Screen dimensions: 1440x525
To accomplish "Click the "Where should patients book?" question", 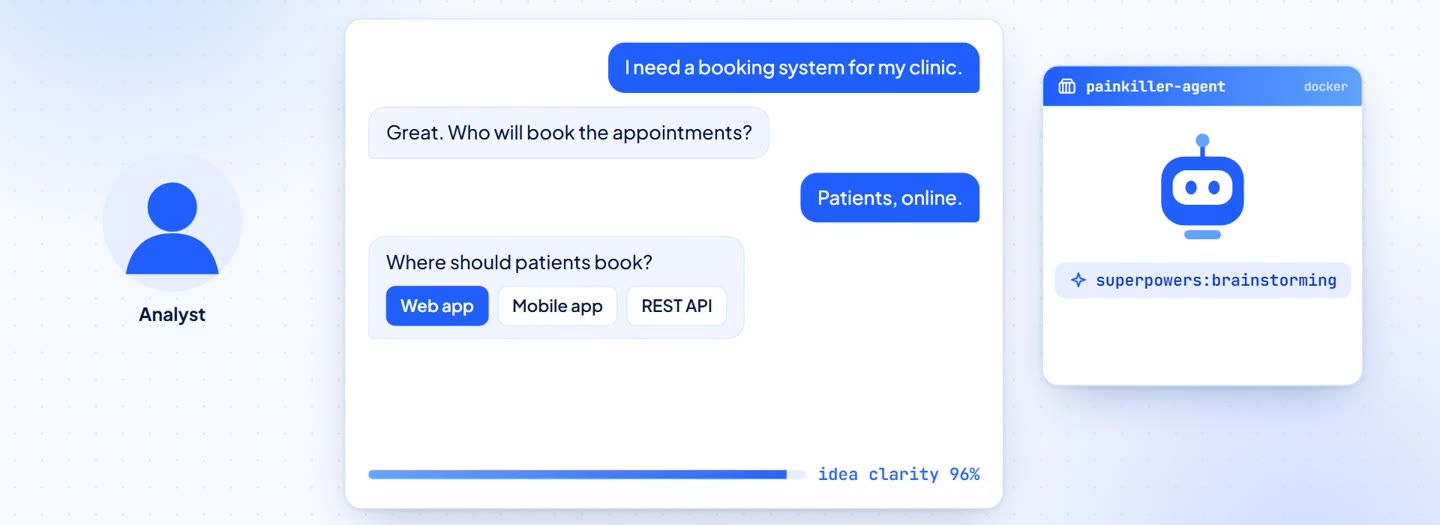I will tap(519, 263).
